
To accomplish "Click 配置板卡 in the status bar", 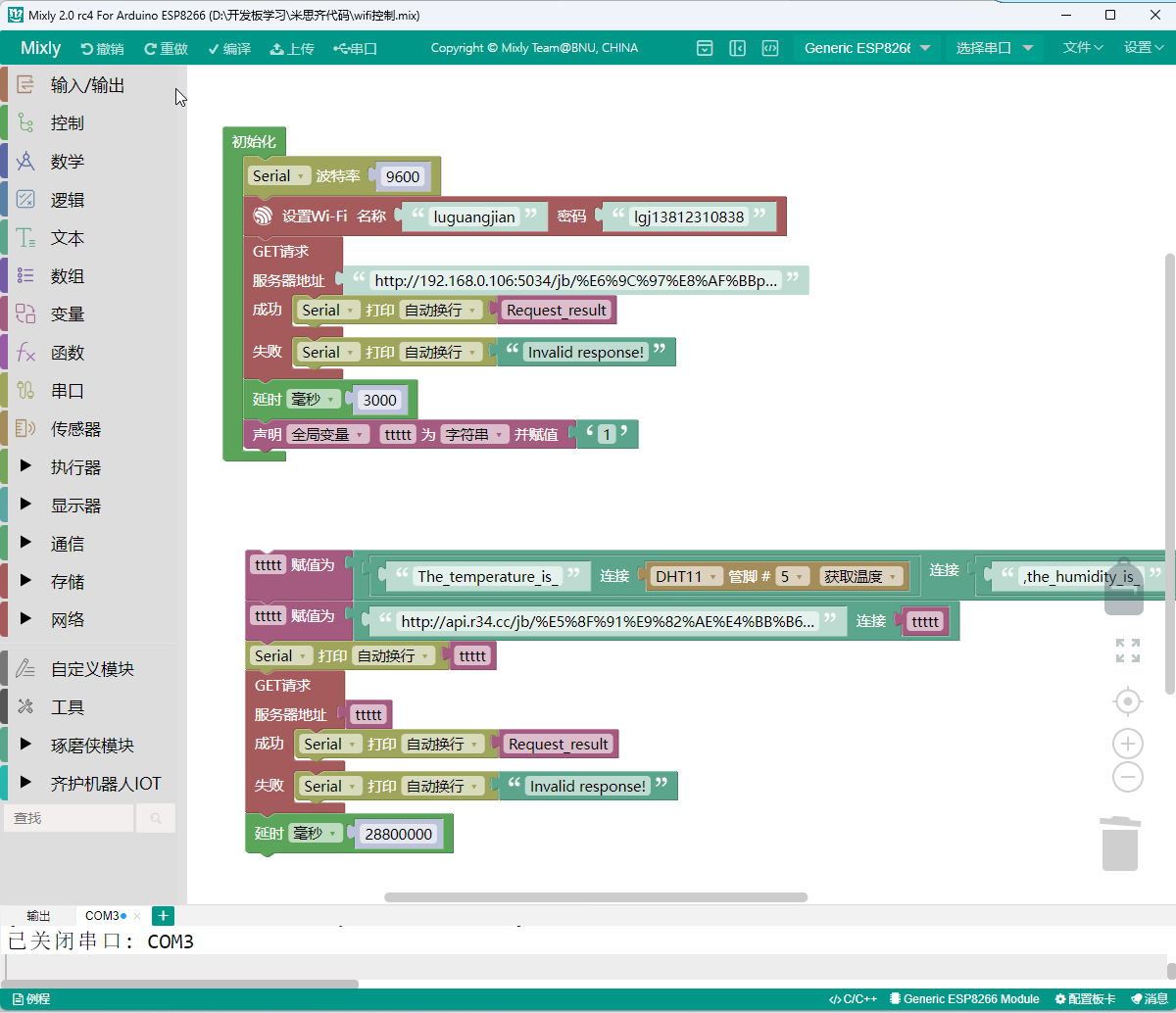I will pos(1085,999).
